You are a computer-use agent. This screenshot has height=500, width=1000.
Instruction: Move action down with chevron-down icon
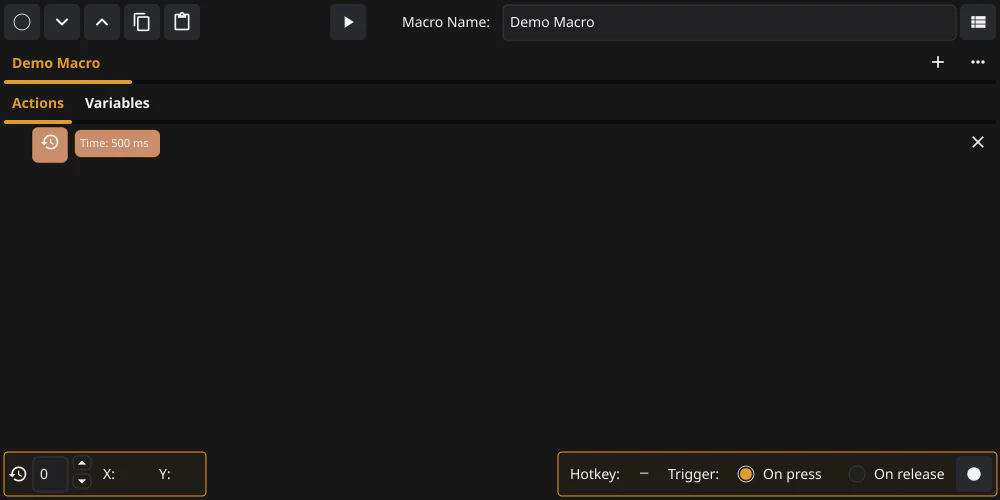coord(62,22)
